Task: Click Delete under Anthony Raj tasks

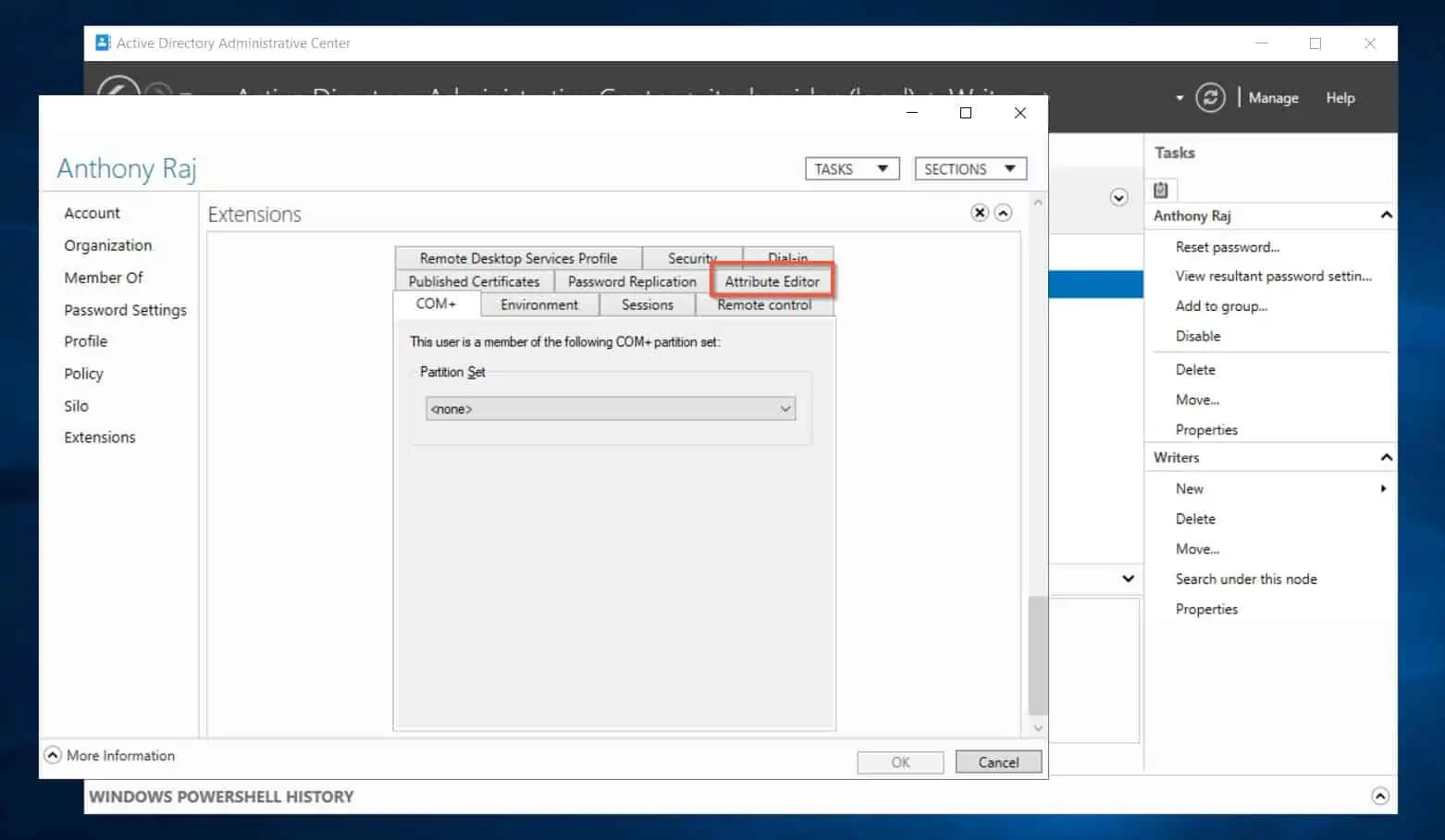Action: [x=1195, y=369]
